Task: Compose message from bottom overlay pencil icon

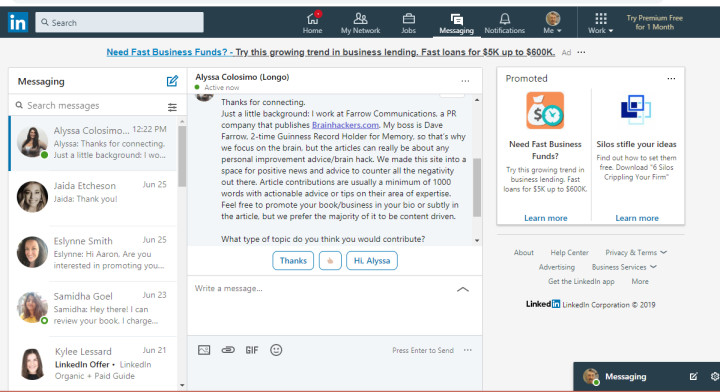Action: 693,376
